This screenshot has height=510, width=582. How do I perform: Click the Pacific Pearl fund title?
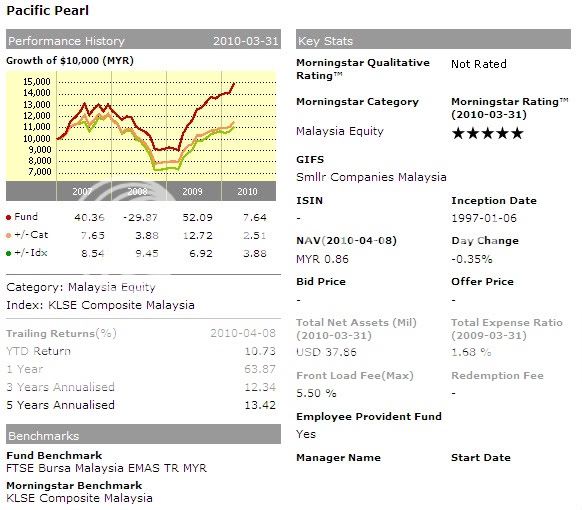pyautogui.click(x=48, y=10)
